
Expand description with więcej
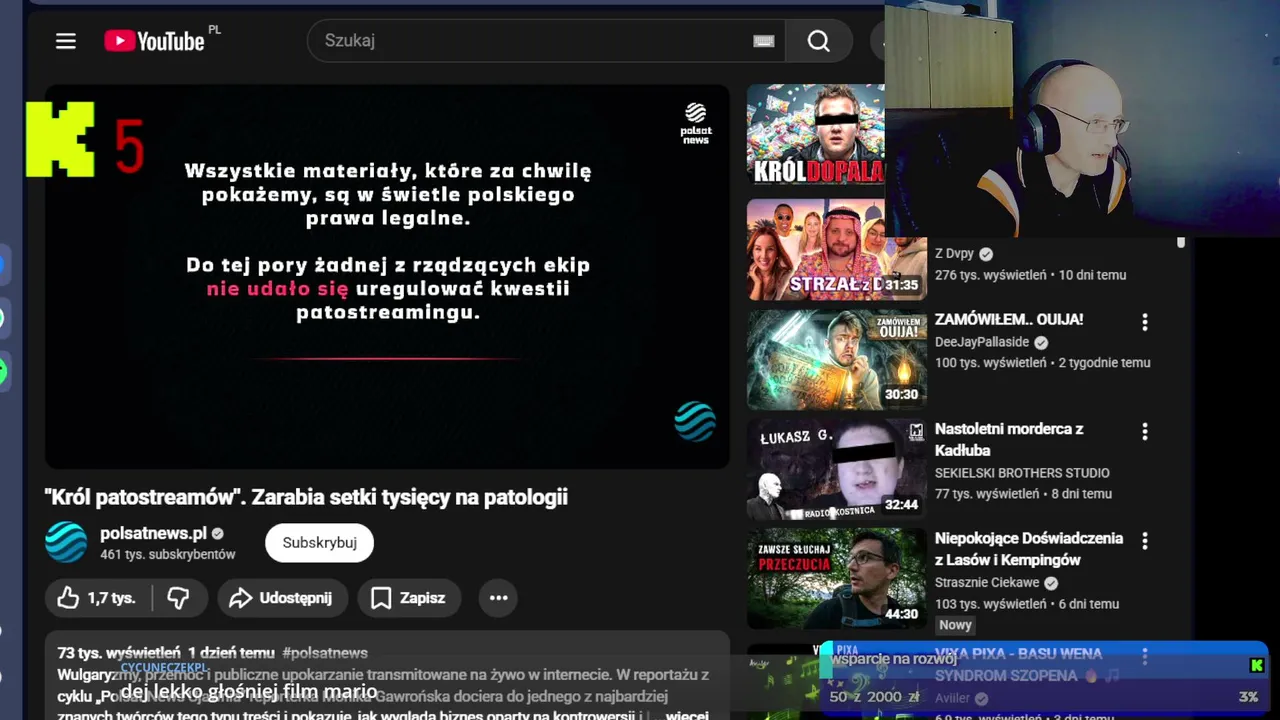tap(688, 716)
